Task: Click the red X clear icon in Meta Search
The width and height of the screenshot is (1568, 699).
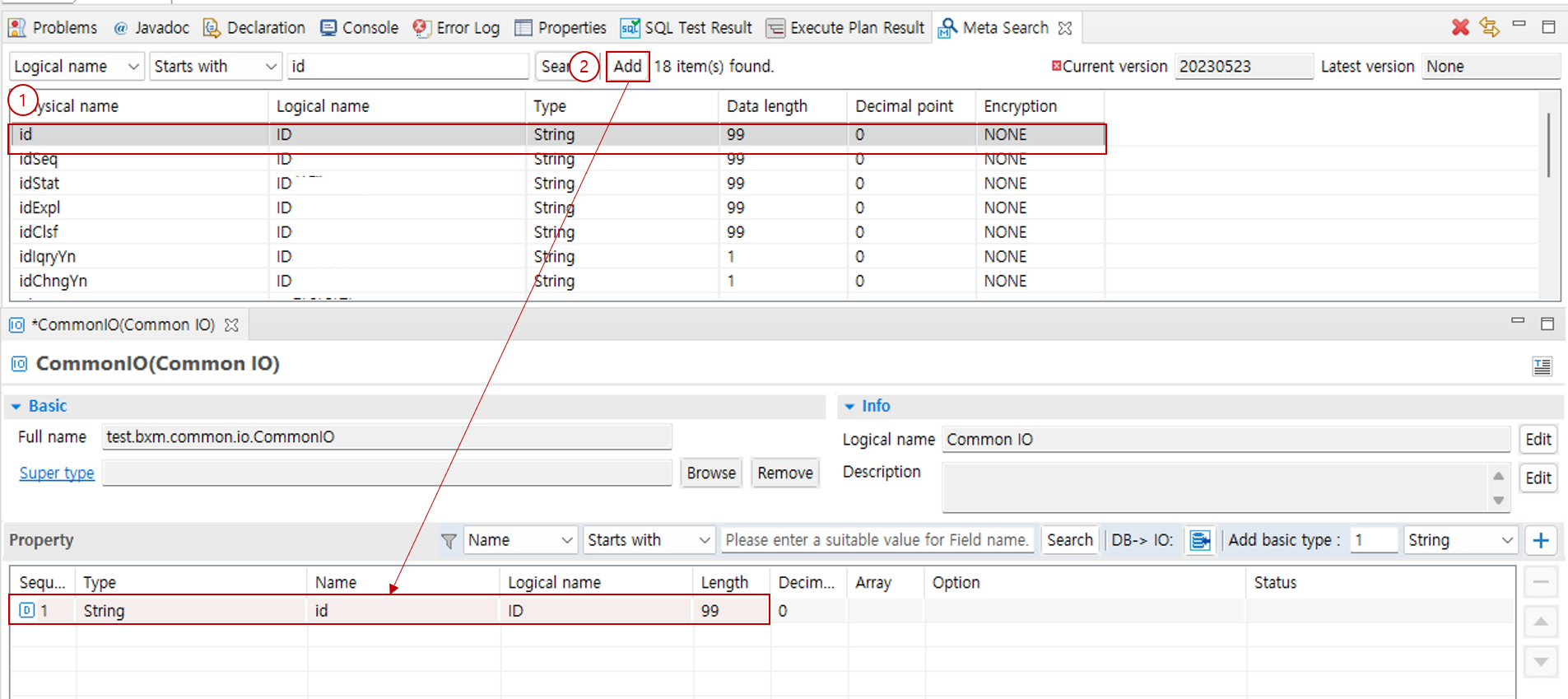Action: 1460,27
